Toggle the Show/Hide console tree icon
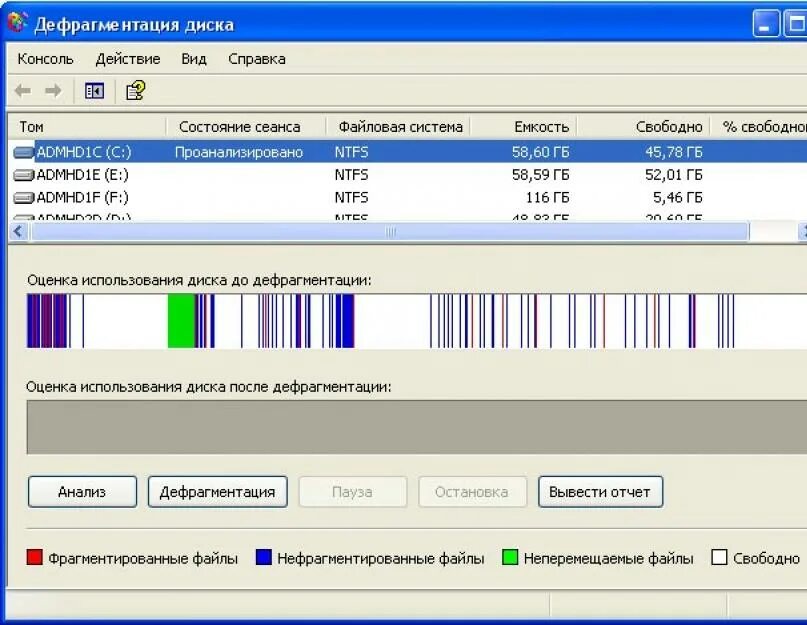The width and height of the screenshot is (807, 625). click(x=93, y=90)
